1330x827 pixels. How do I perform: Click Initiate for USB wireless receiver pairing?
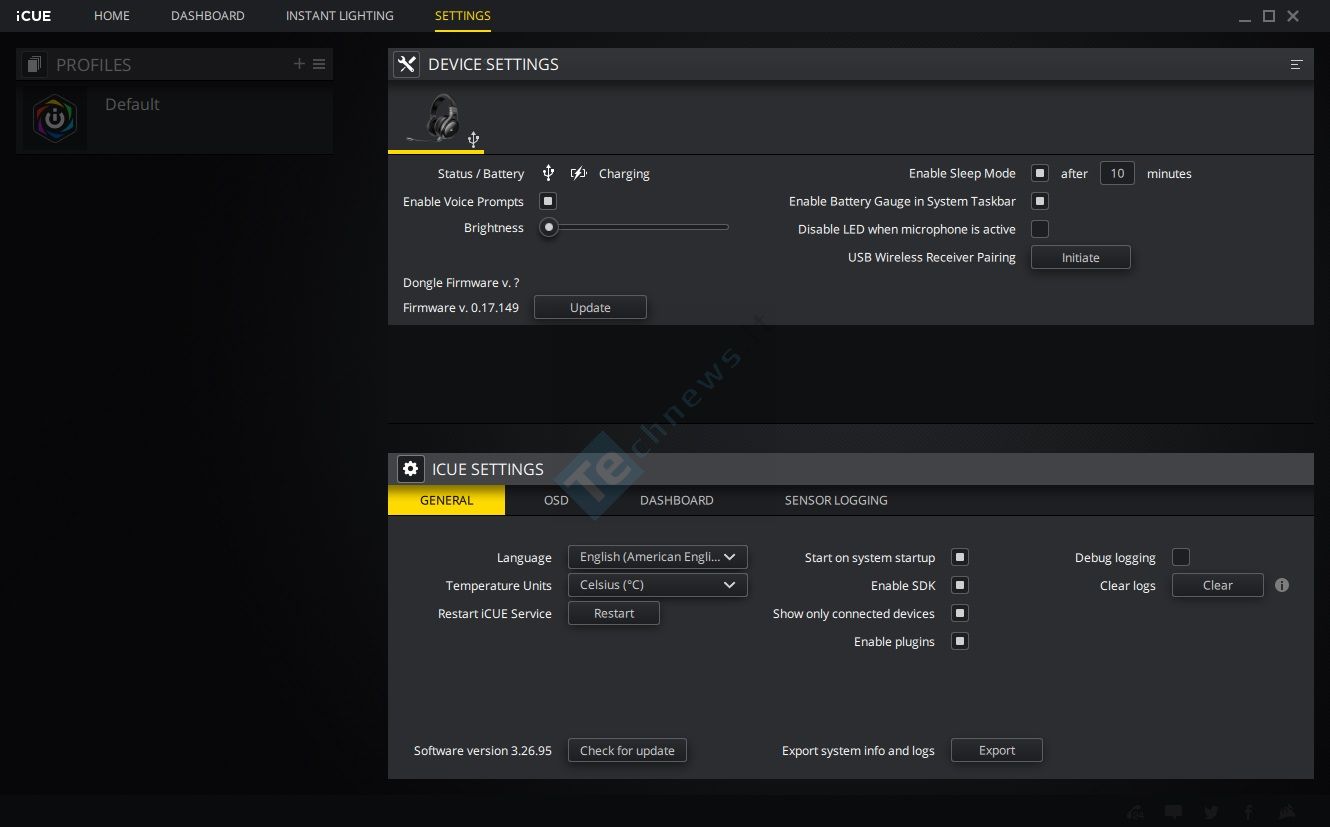click(1081, 257)
